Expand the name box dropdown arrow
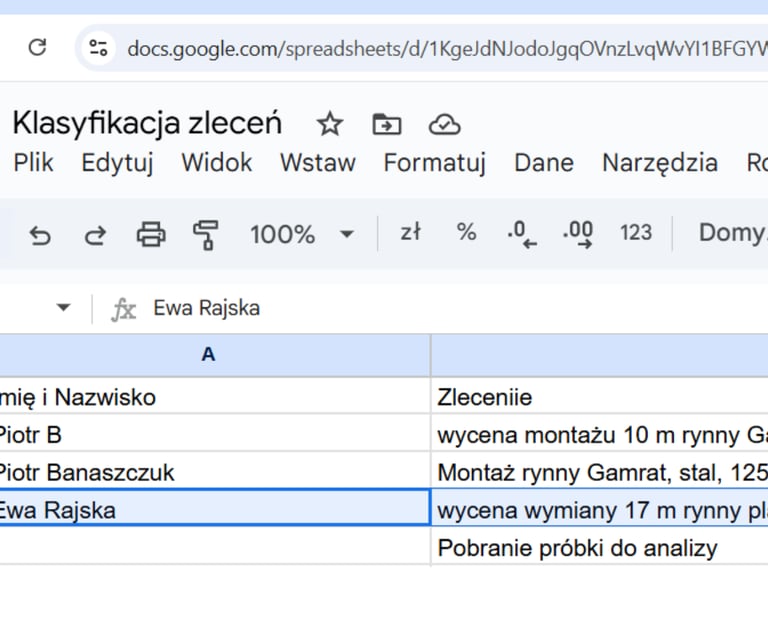The height and width of the screenshot is (630, 768). (x=64, y=308)
